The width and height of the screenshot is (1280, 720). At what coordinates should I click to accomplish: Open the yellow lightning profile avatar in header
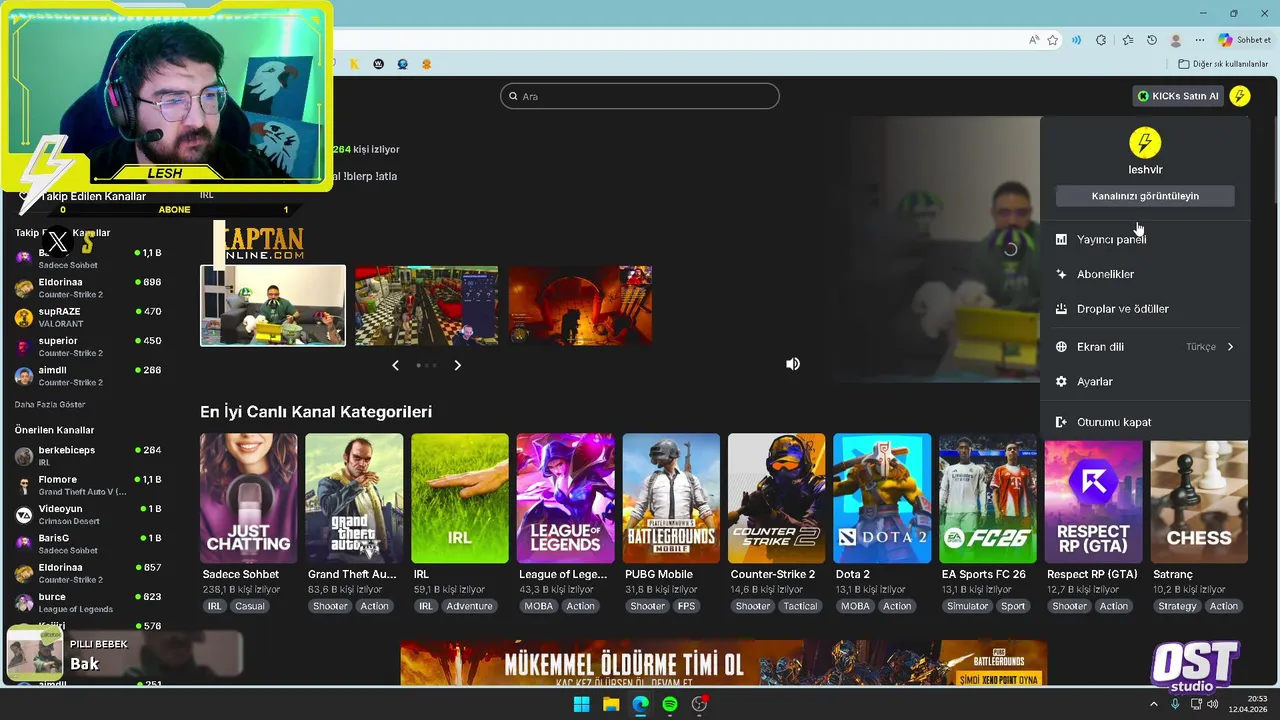pos(1240,96)
